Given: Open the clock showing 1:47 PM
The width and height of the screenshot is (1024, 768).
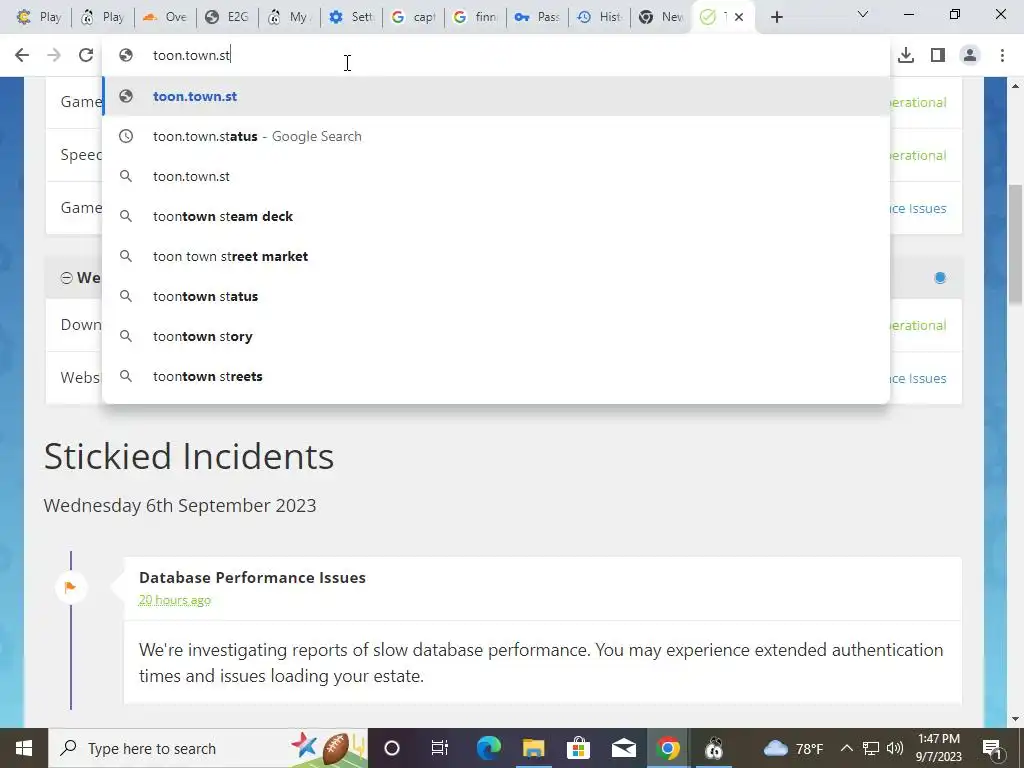Looking at the screenshot, I should point(939,748).
